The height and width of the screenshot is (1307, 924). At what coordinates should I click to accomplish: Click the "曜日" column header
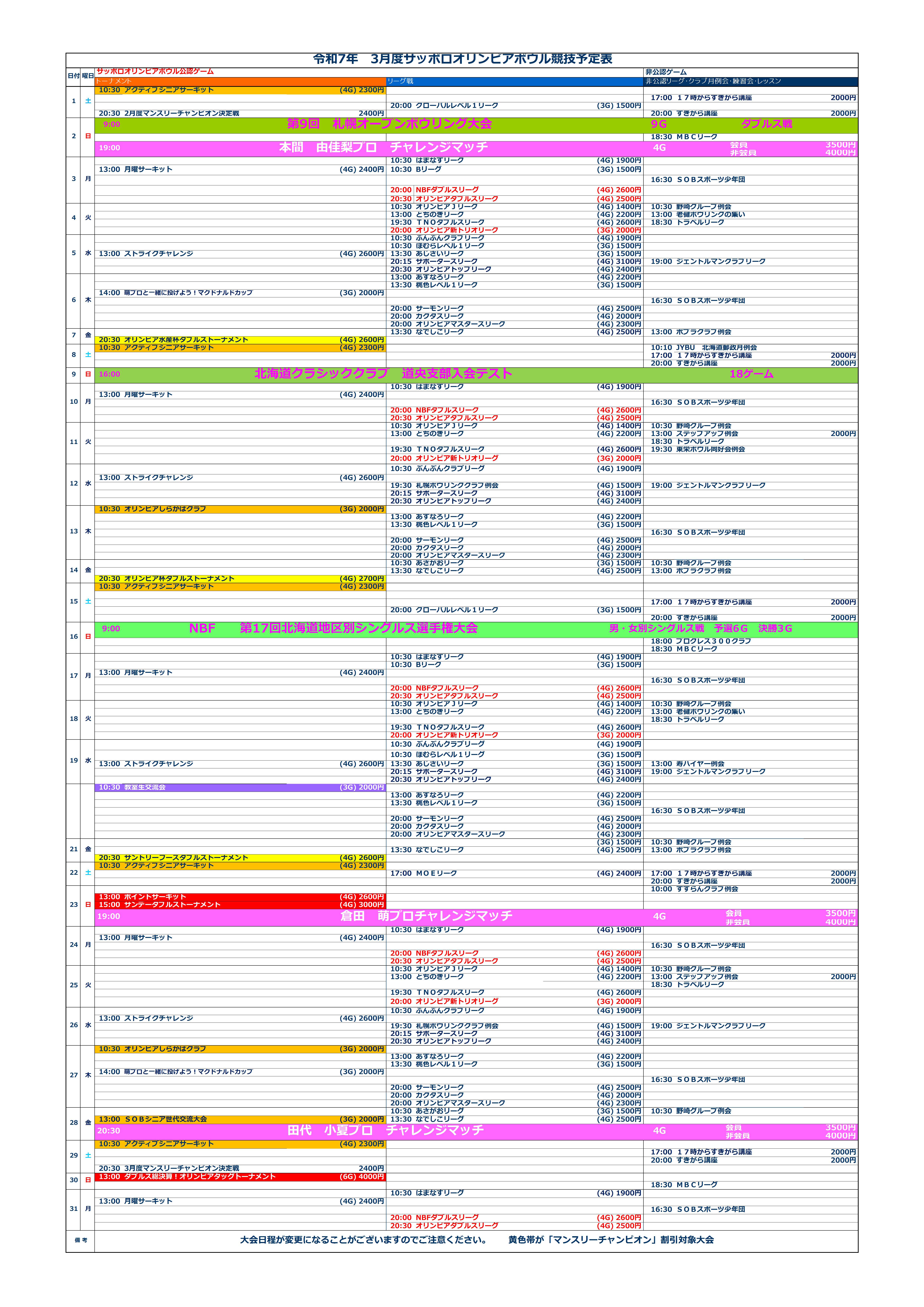(88, 76)
